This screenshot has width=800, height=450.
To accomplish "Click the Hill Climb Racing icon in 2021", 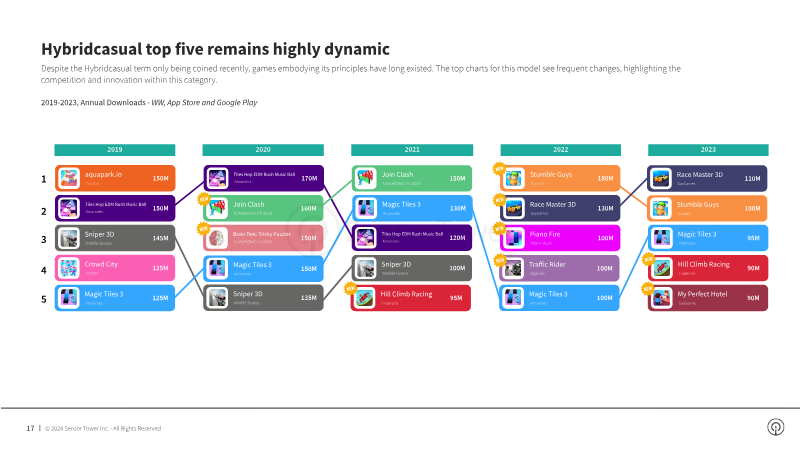I will (365, 298).
